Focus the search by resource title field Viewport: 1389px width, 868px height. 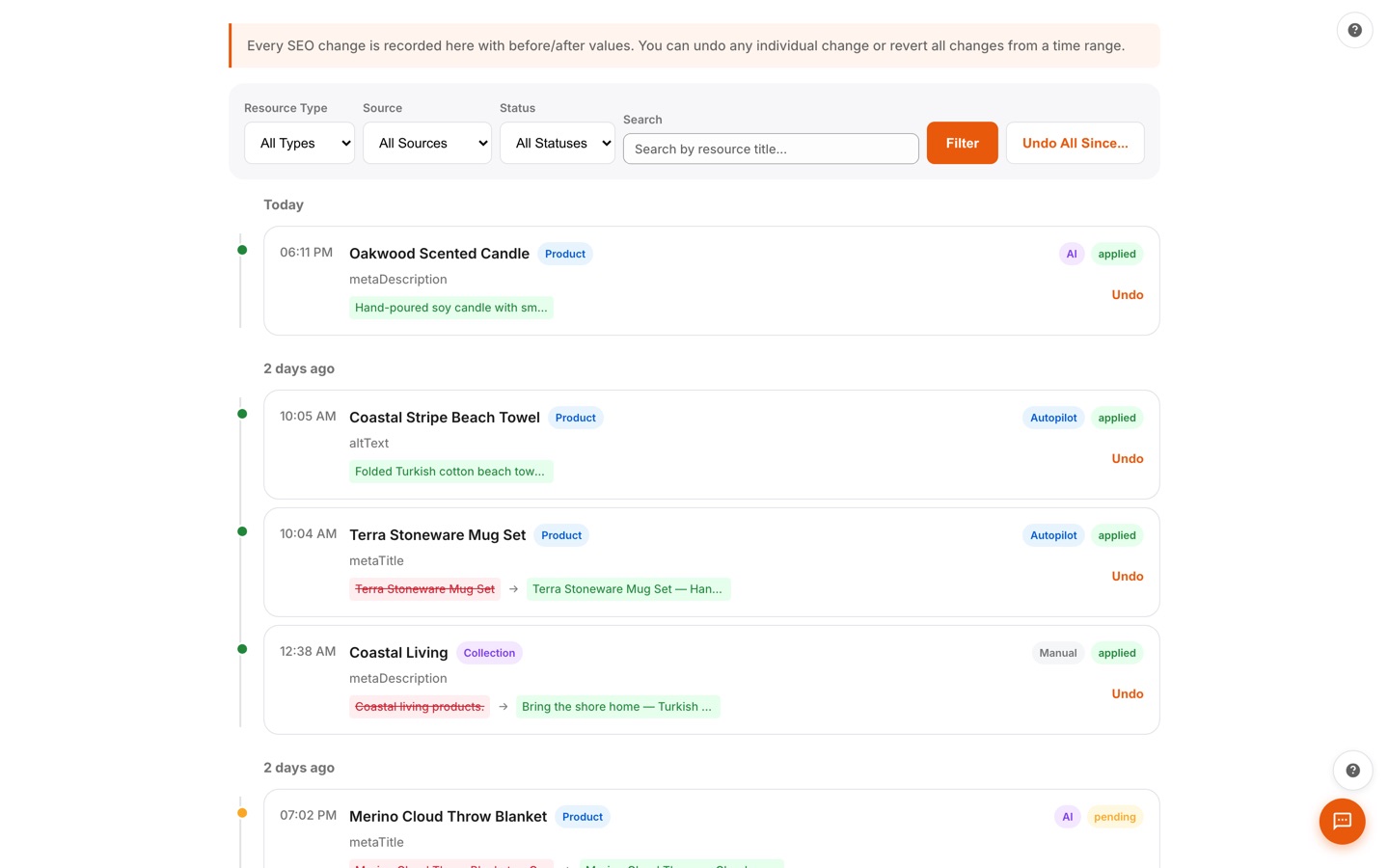click(771, 149)
